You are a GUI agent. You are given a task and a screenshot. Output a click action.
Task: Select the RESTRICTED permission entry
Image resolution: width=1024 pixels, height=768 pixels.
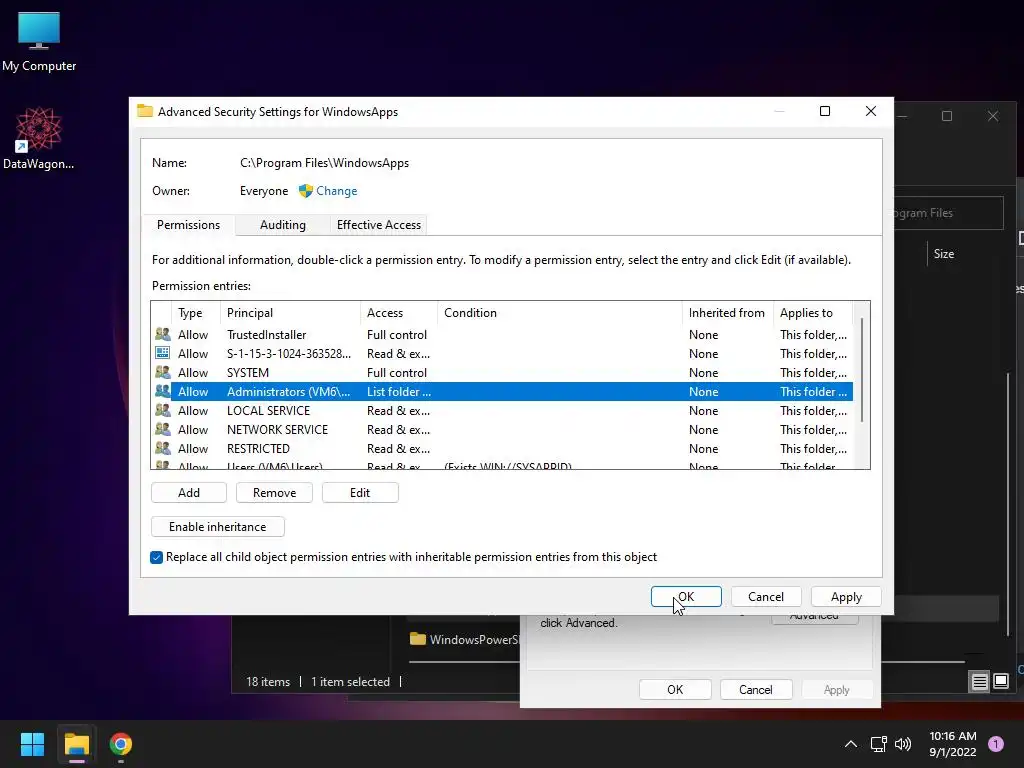(502, 448)
